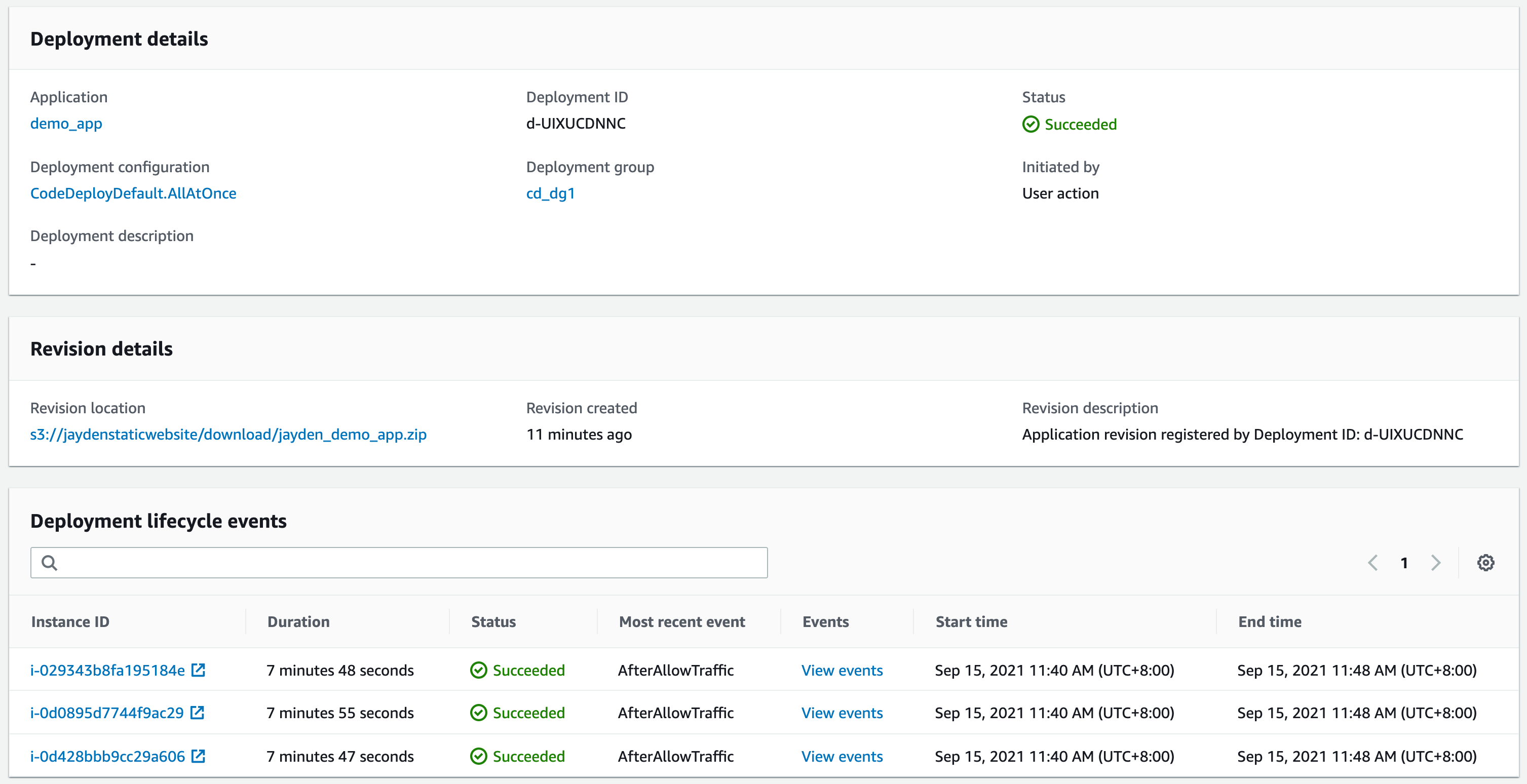This screenshot has width=1527, height=784.
Task: Click external link icon beside i-029343b8fa195184e
Action: pos(199,670)
